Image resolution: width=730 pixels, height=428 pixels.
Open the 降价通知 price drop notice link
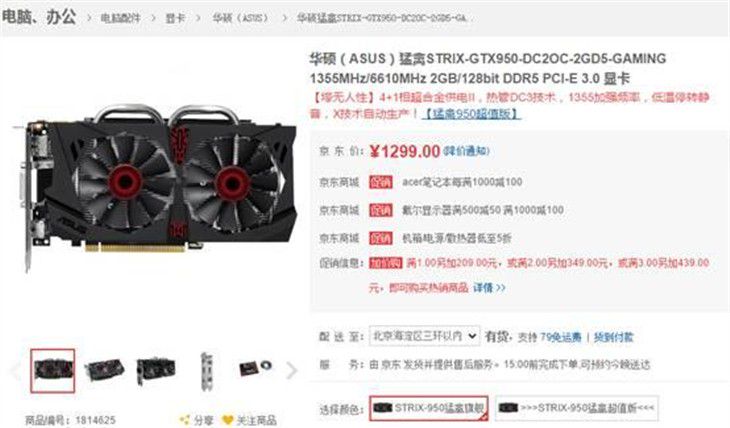tap(466, 151)
